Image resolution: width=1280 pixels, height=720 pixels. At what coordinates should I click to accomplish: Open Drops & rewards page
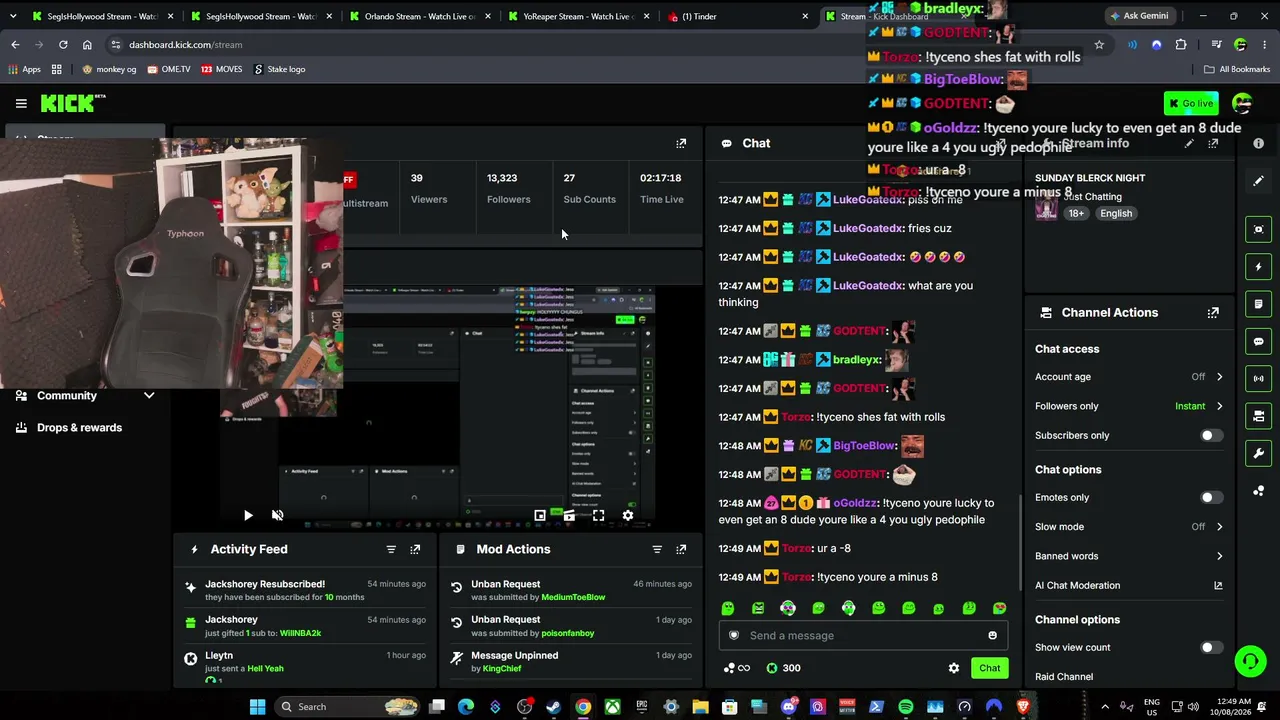(x=79, y=428)
